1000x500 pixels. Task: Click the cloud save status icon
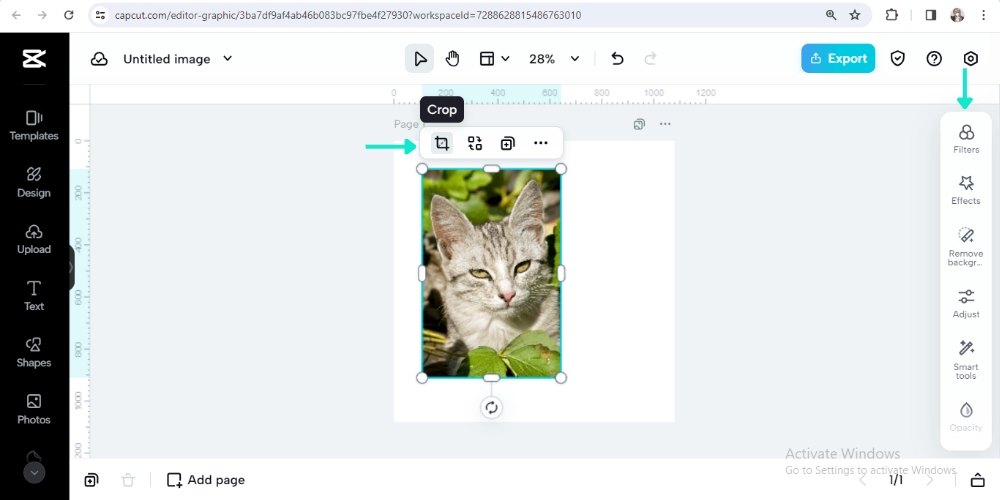(x=99, y=59)
